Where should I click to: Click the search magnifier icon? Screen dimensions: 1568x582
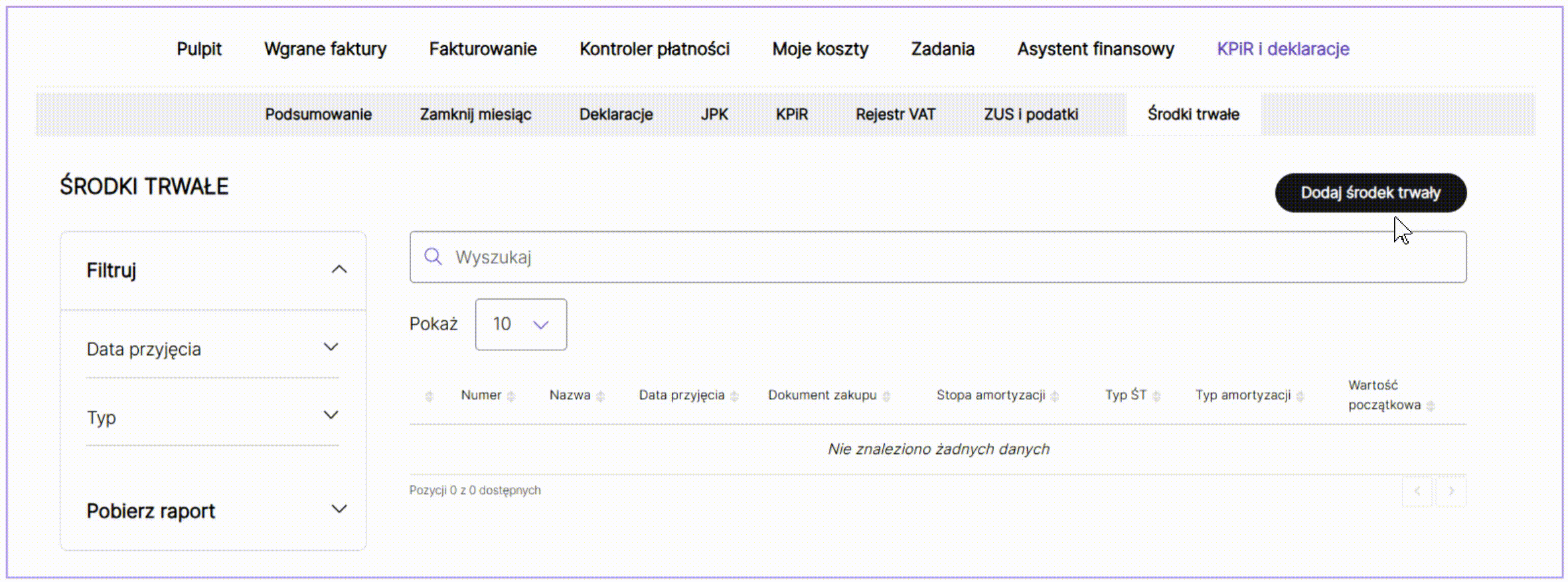(433, 256)
